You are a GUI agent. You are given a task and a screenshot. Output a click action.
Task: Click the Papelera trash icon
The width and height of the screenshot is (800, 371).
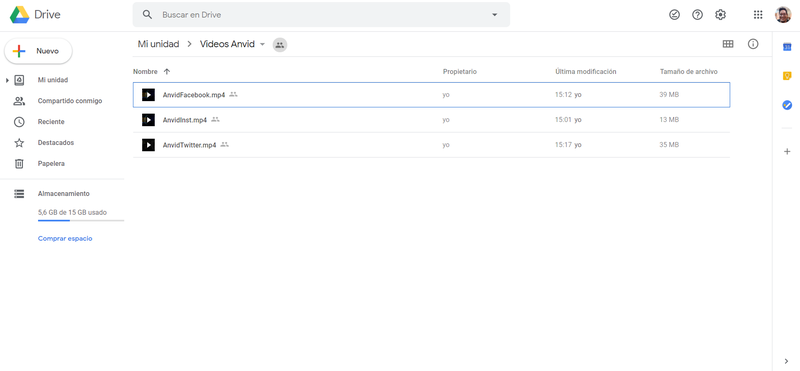(x=19, y=164)
